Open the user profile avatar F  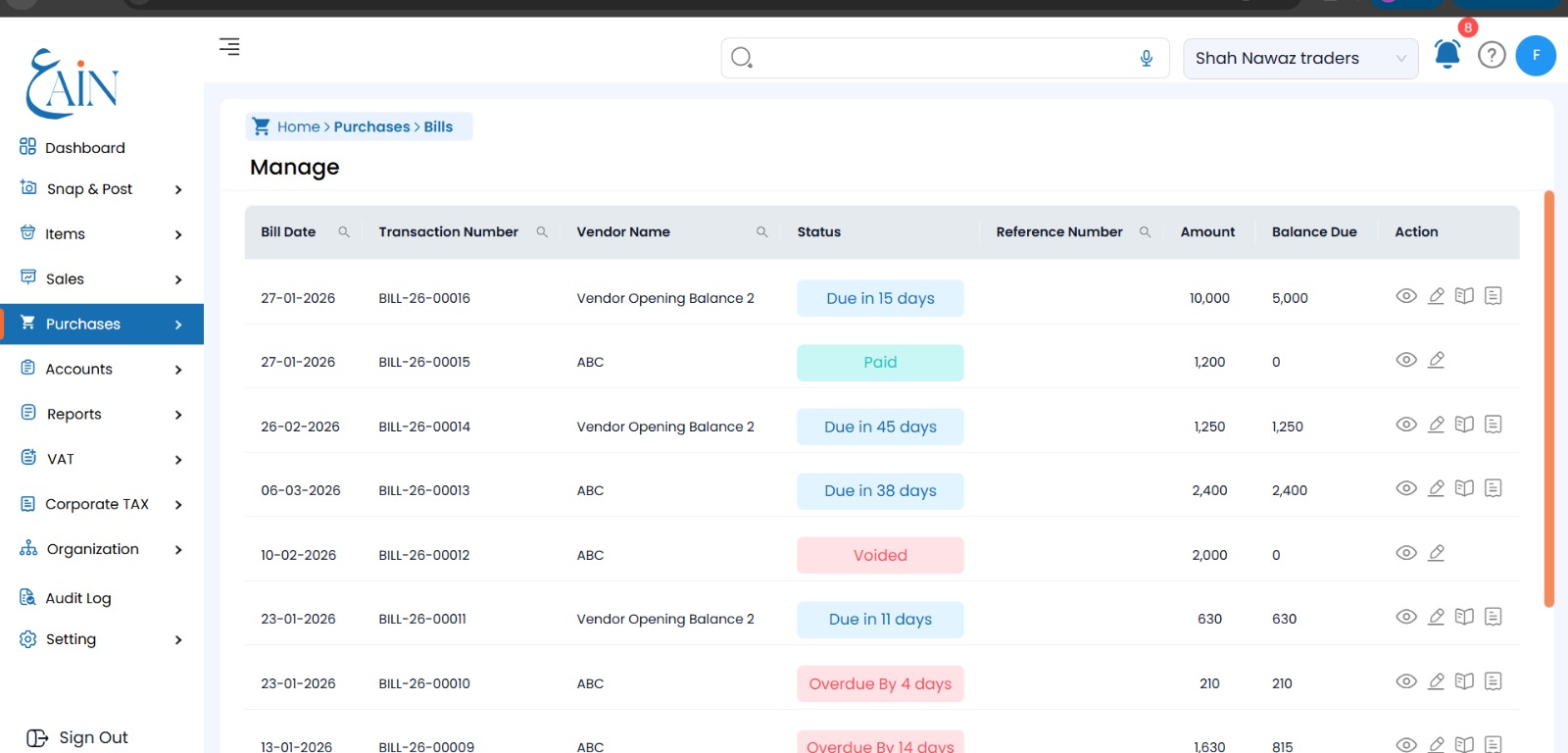(x=1536, y=55)
